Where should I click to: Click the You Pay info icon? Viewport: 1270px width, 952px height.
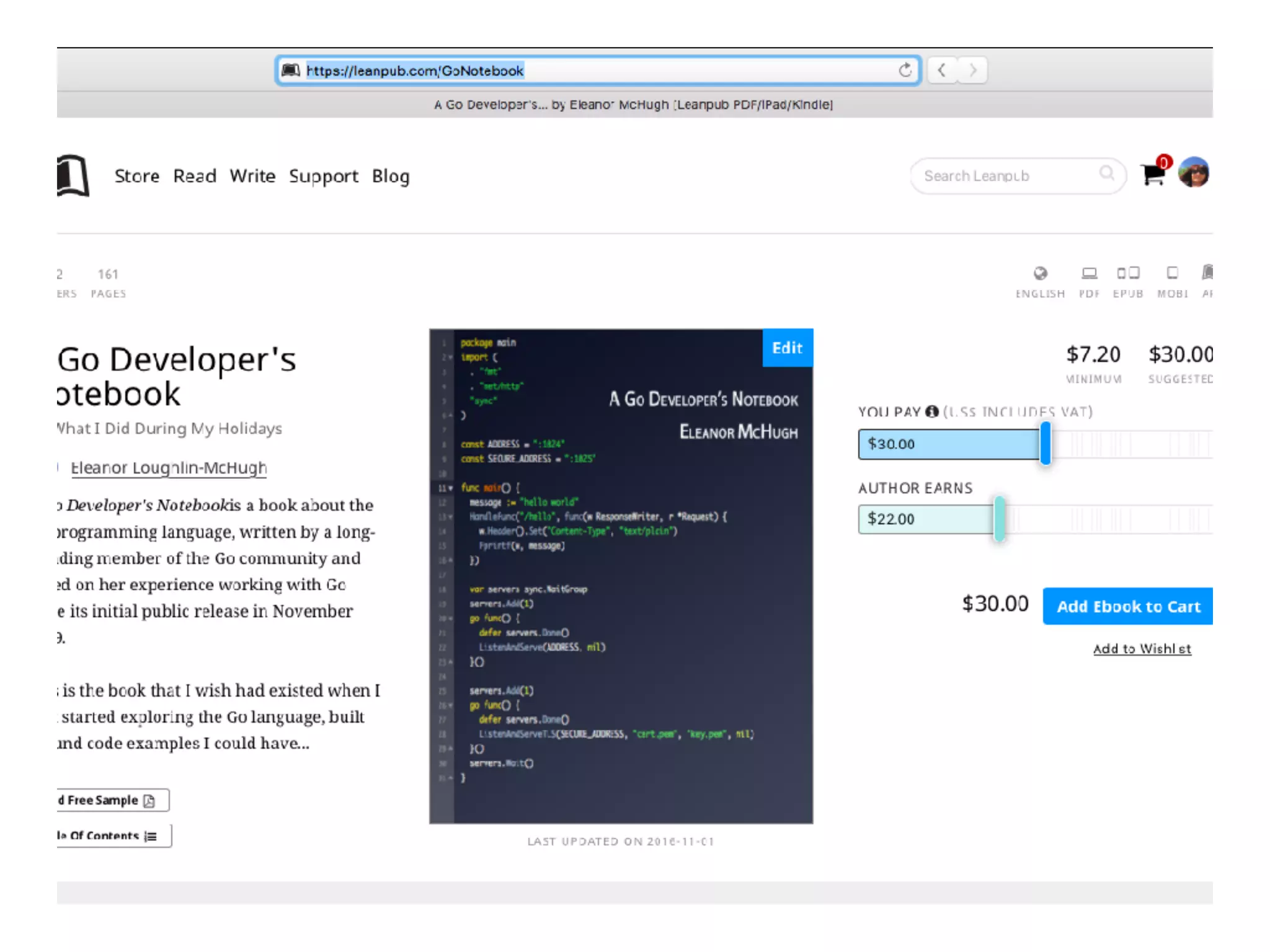(x=931, y=412)
